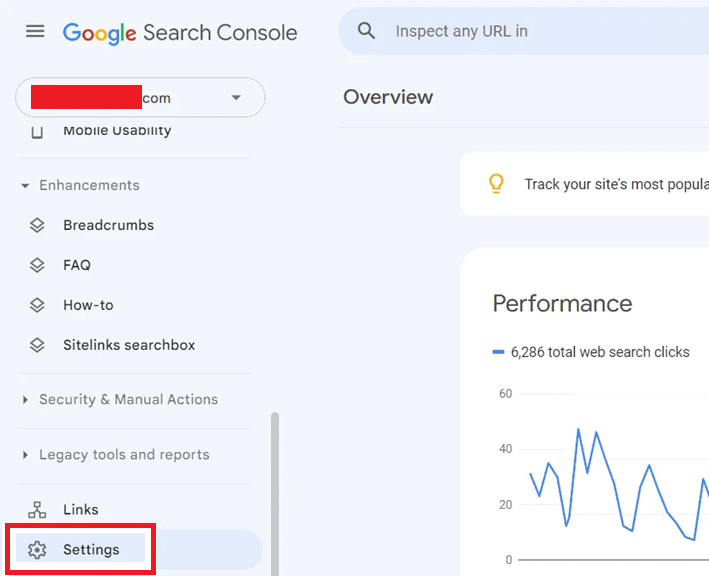Open the hamburger main menu

click(x=35, y=32)
